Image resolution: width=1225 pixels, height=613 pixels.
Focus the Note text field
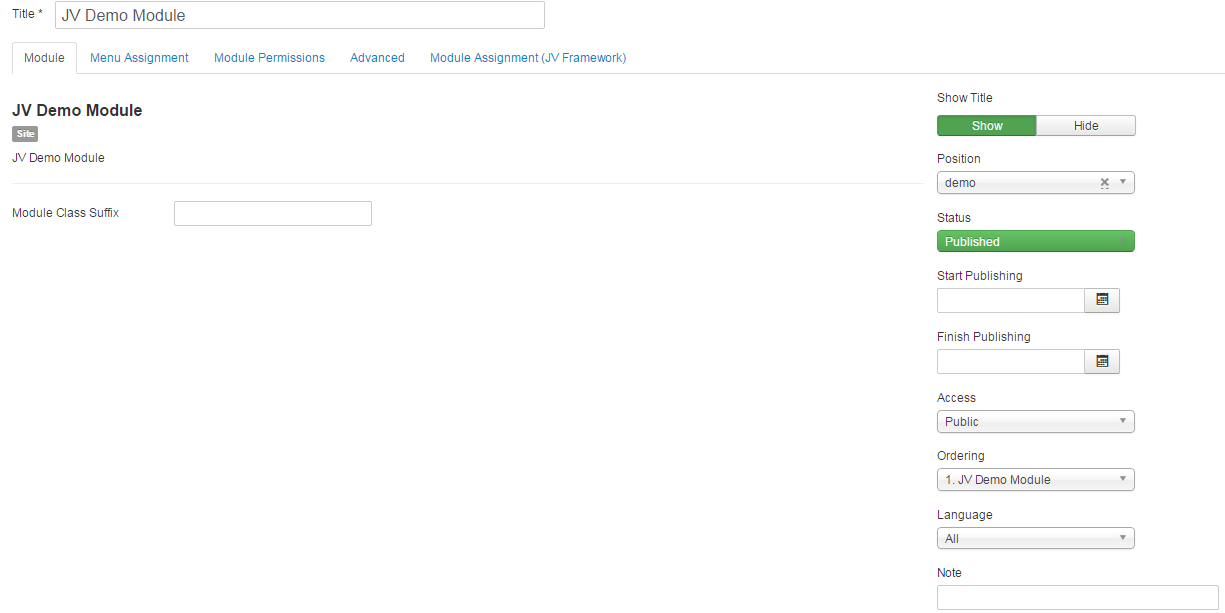click(1078, 597)
